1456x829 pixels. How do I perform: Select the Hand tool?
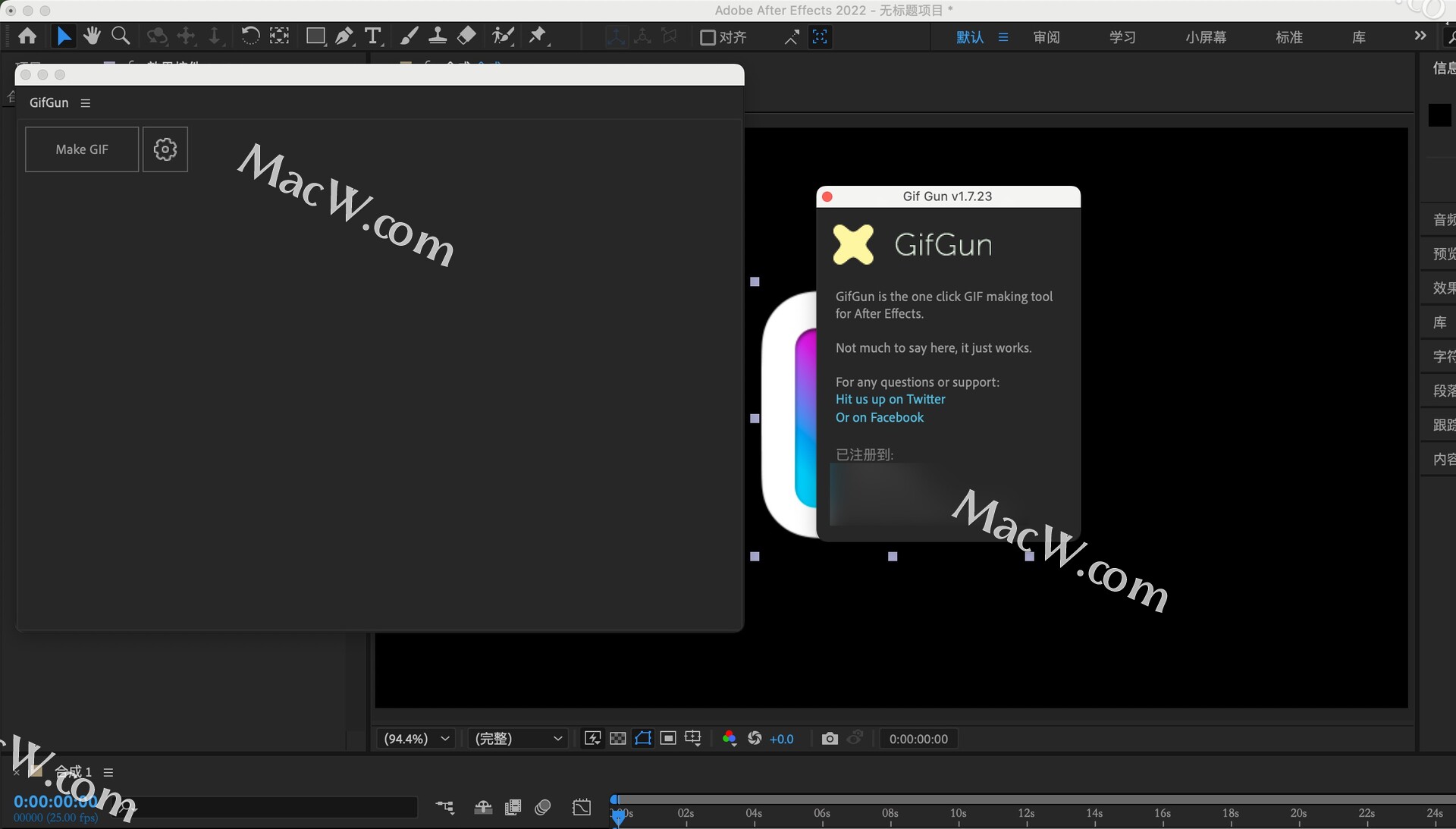coord(92,36)
